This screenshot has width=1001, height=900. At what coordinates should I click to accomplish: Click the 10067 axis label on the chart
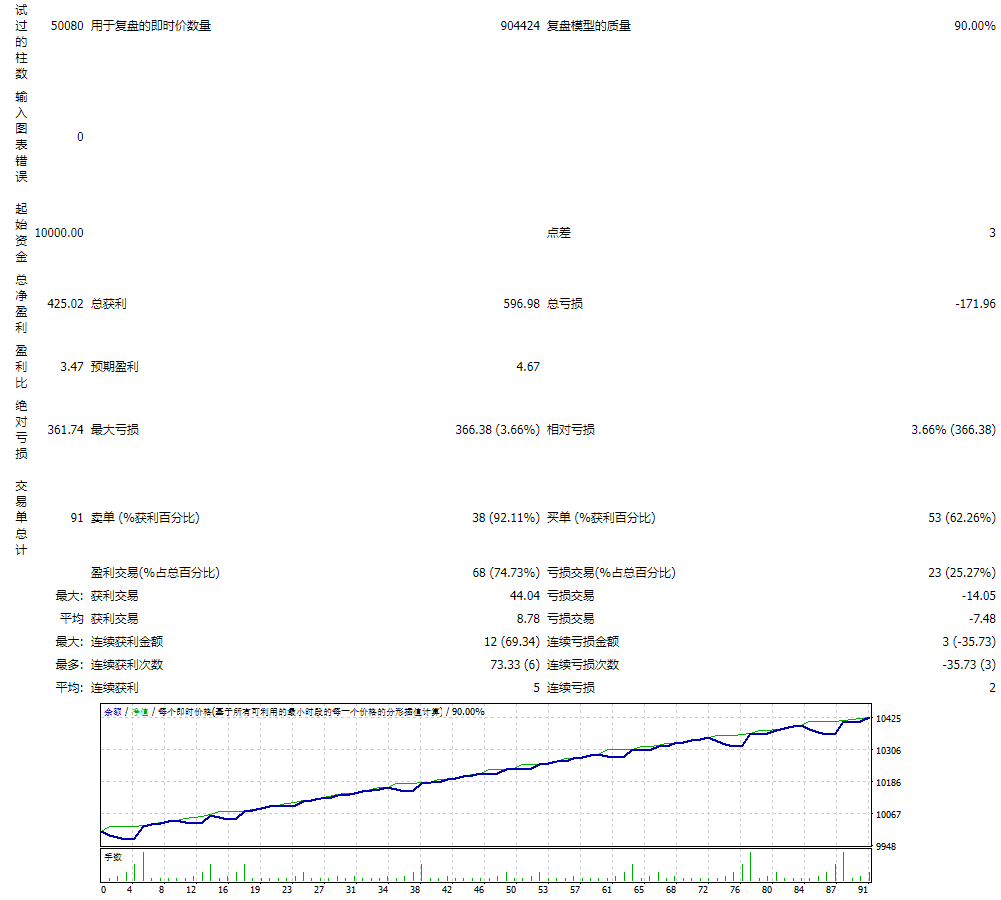tap(888, 814)
